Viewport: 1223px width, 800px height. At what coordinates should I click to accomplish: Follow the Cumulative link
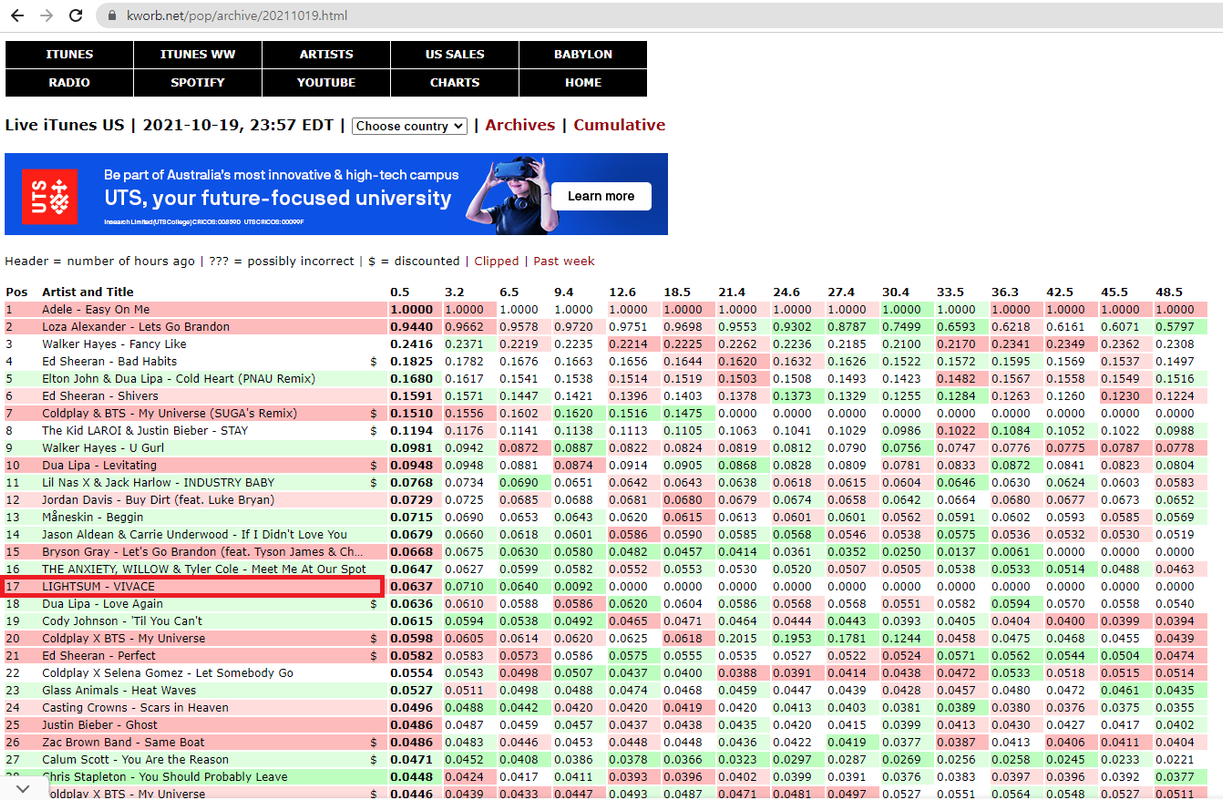tap(619, 125)
